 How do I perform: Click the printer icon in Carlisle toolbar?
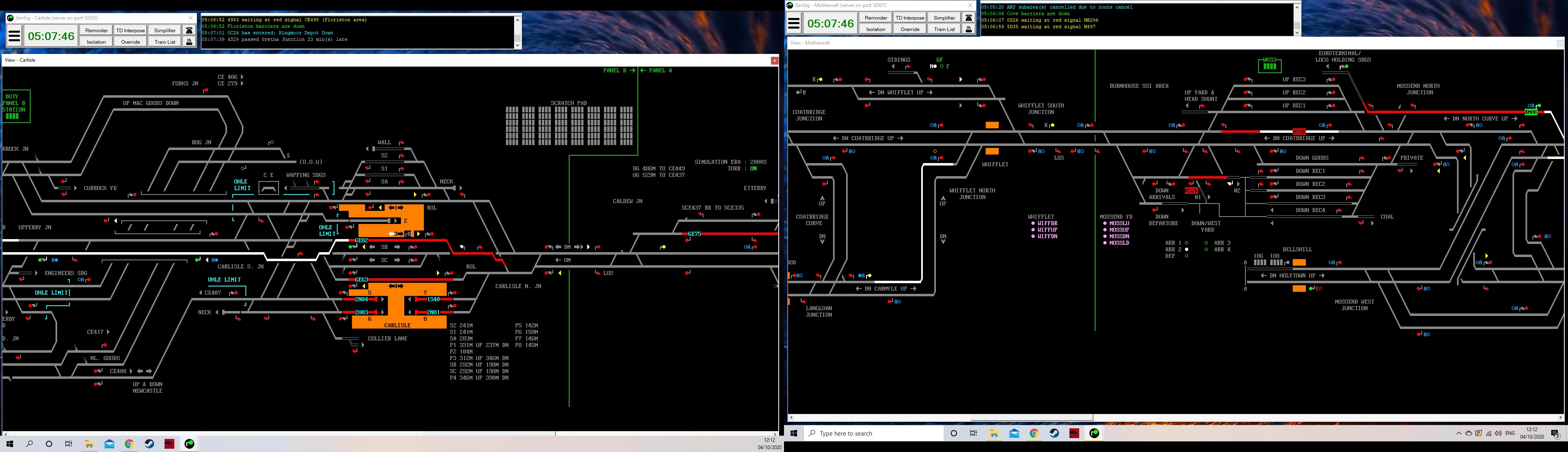189,41
